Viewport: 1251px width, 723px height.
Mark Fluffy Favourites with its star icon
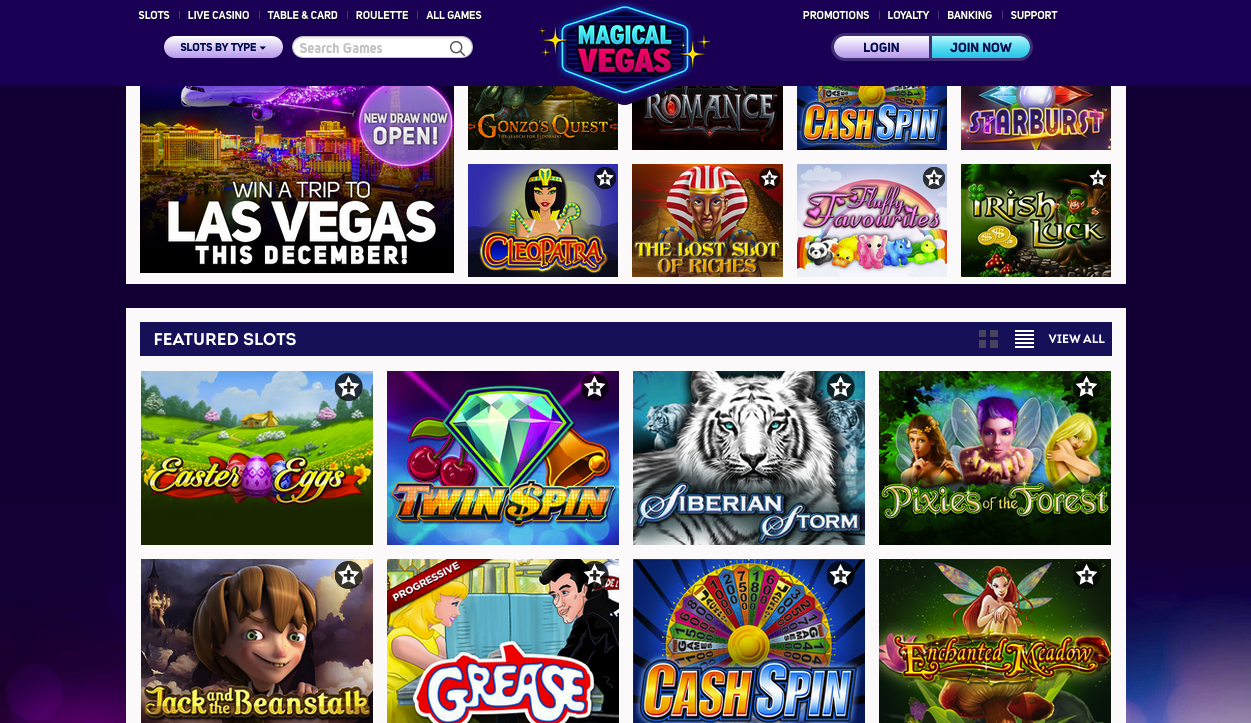click(x=933, y=178)
